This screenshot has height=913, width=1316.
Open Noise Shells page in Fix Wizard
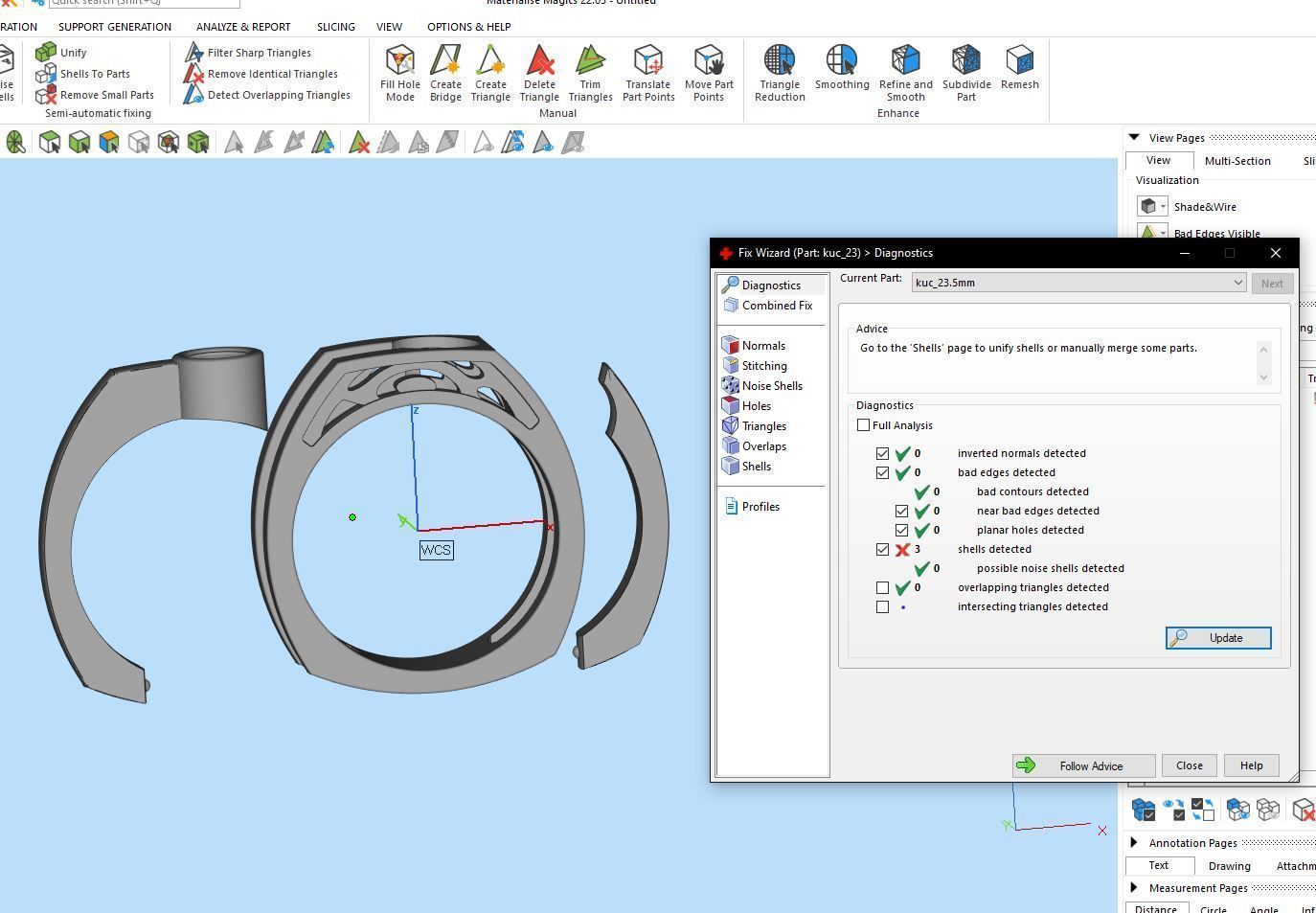click(761, 386)
